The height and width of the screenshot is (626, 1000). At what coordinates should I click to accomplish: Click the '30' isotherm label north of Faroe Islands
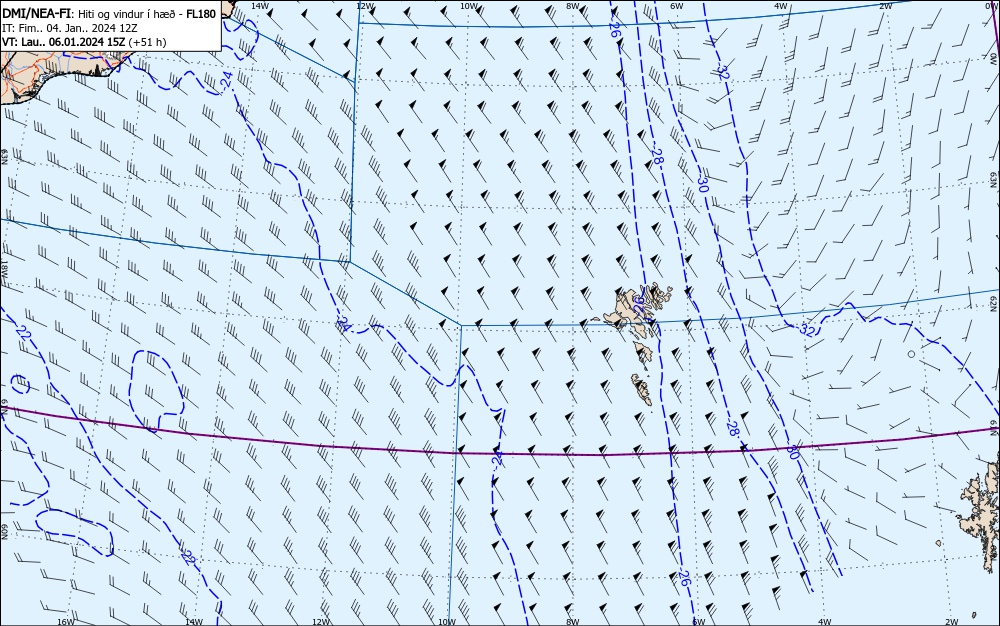tap(702, 185)
